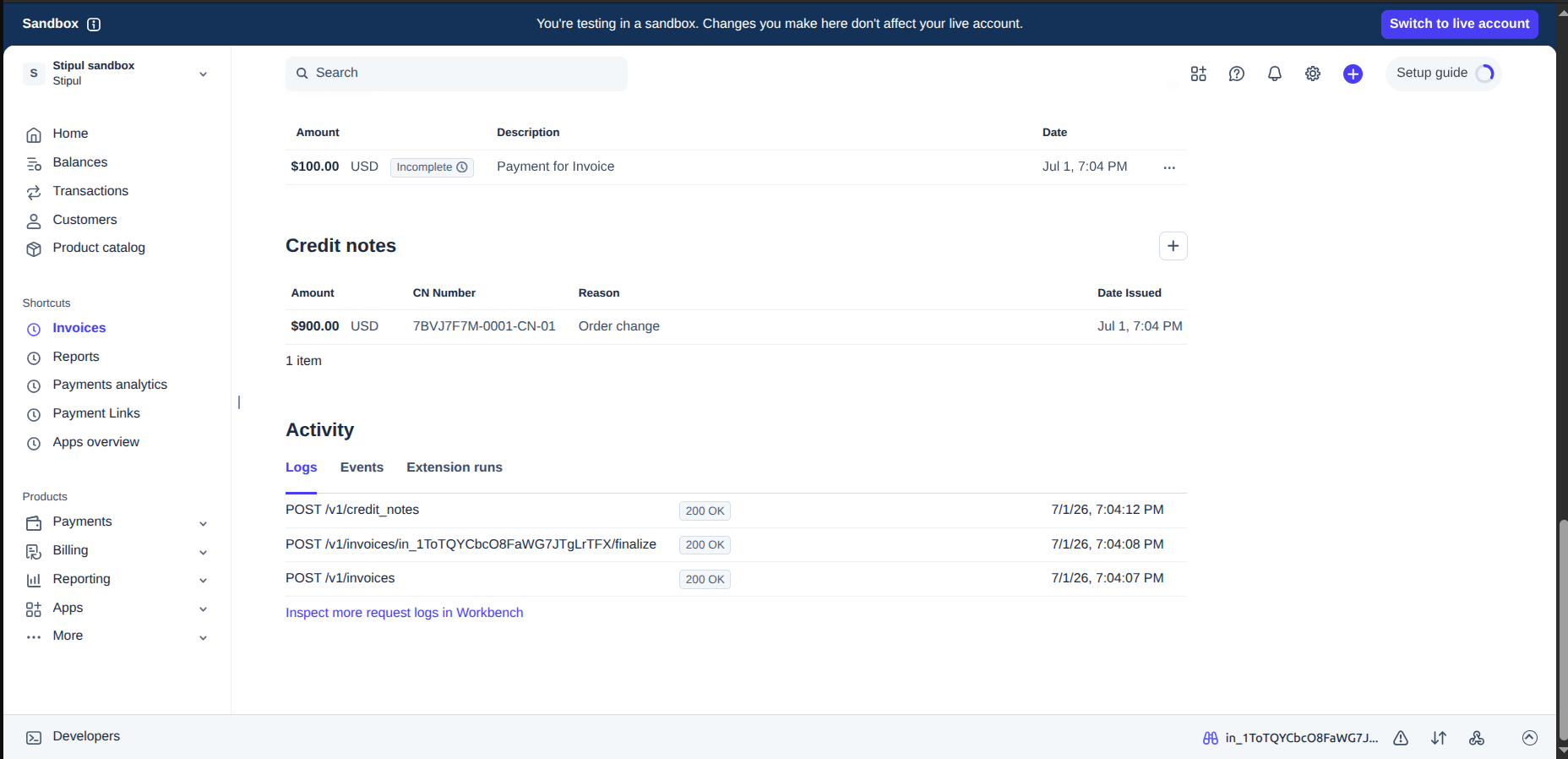
Task: Click the Setup guide progress button
Action: pos(1443,74)
